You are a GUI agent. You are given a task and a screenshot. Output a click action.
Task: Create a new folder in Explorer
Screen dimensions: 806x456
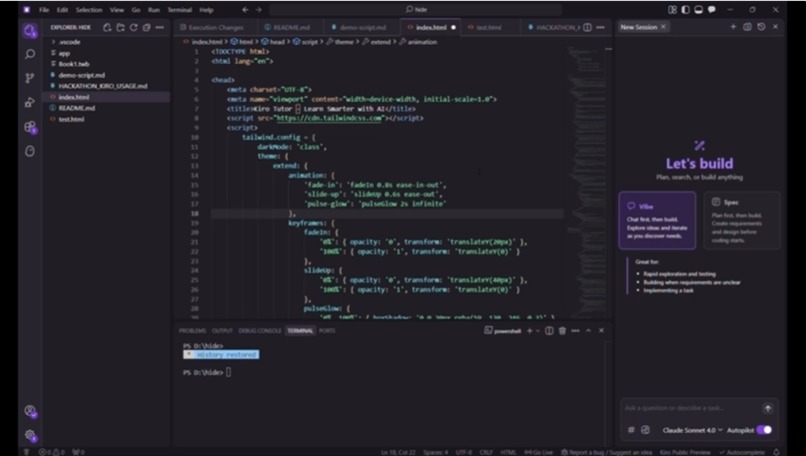point(120,27)
